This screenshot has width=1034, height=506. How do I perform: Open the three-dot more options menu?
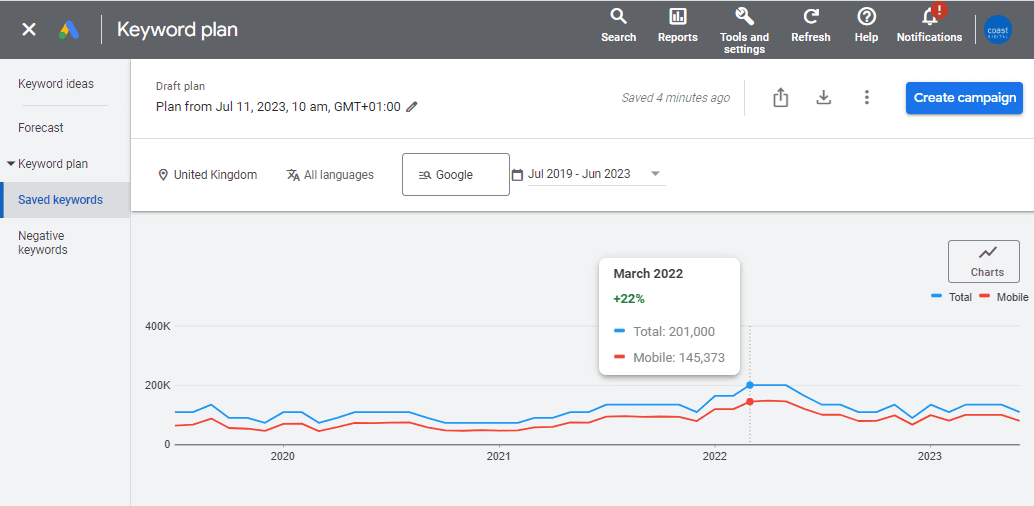click(867, 97)
